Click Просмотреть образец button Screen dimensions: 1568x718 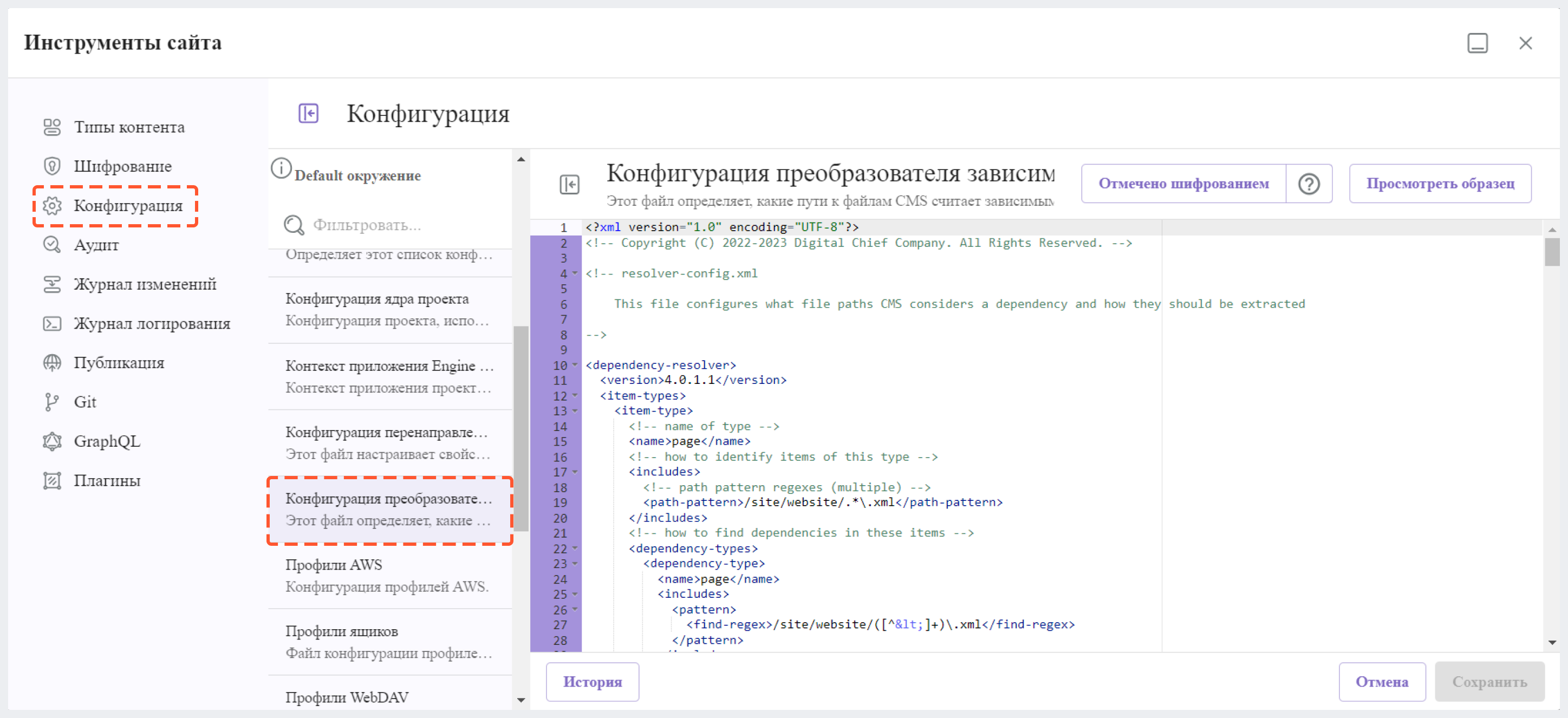click(1440, 184)
